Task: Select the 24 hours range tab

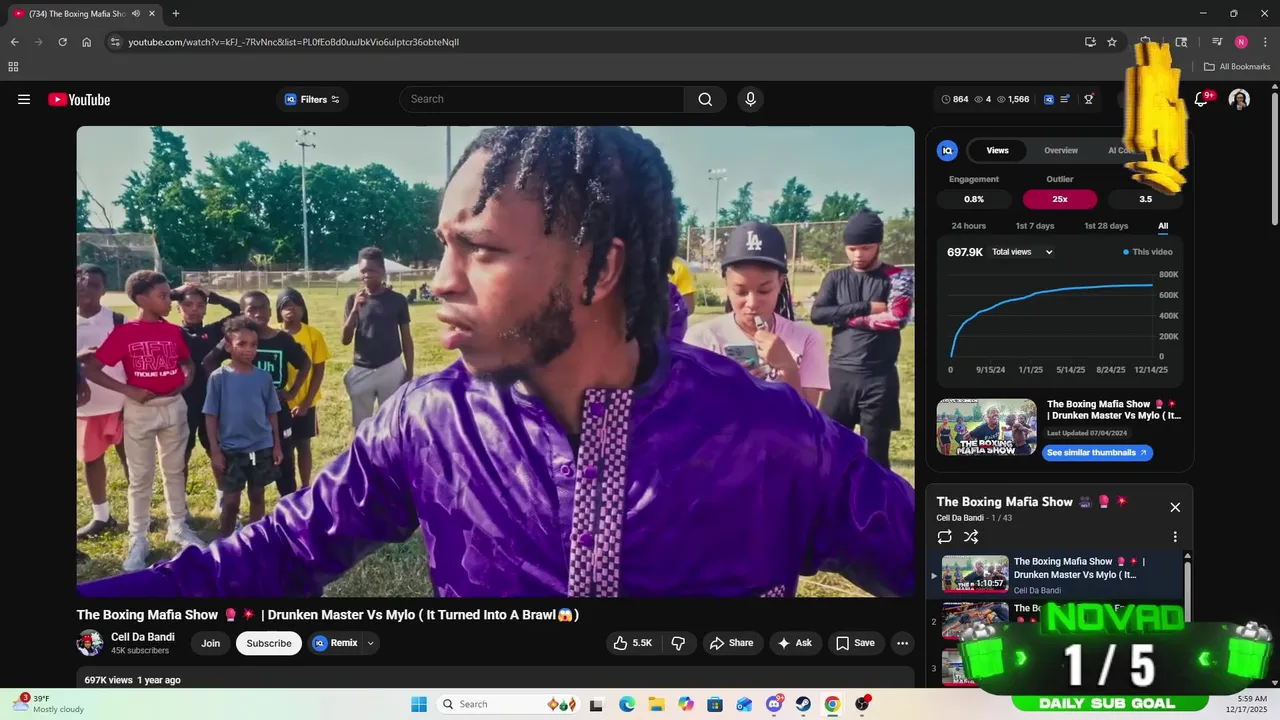Action: [968, 226]
